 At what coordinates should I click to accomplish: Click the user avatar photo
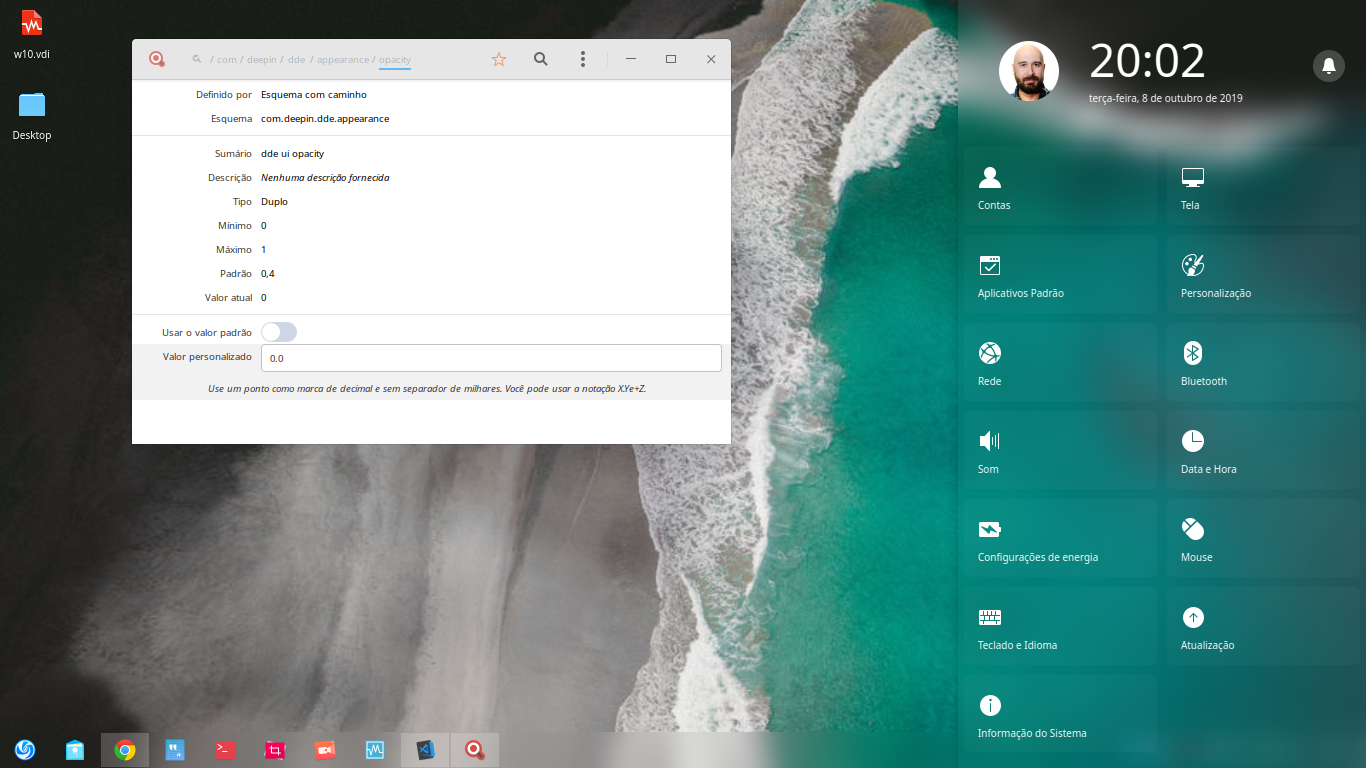pos(1029,71)
